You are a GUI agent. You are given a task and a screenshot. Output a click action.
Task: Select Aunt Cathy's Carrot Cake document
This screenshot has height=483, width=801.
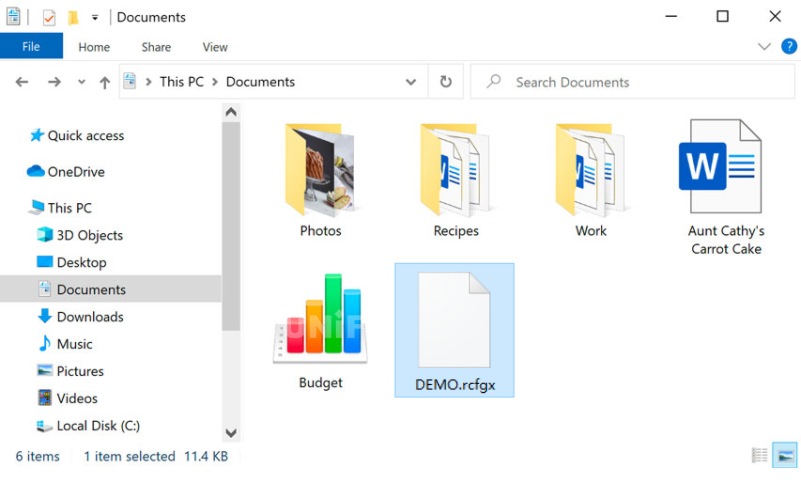click(x=726, y=187)
